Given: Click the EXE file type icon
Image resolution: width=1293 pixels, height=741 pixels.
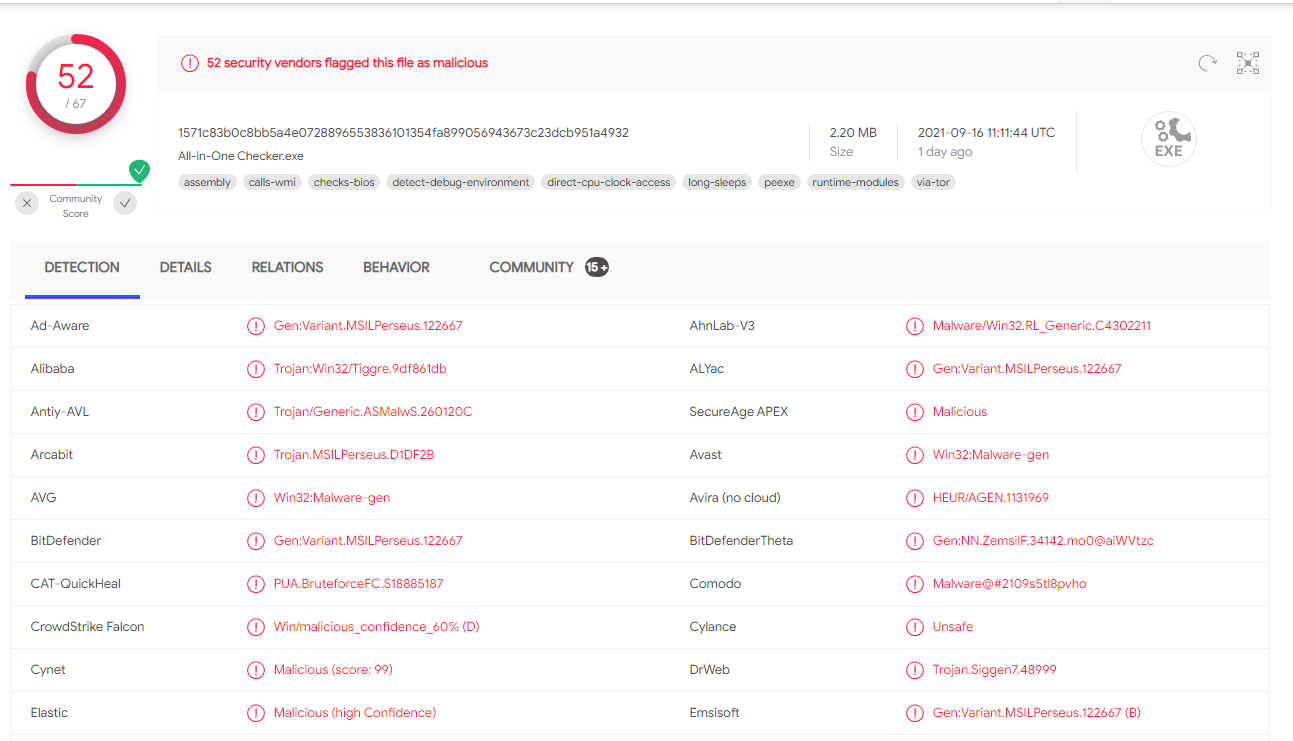Looking at the screenshot, I should [x=1168, y=139].
